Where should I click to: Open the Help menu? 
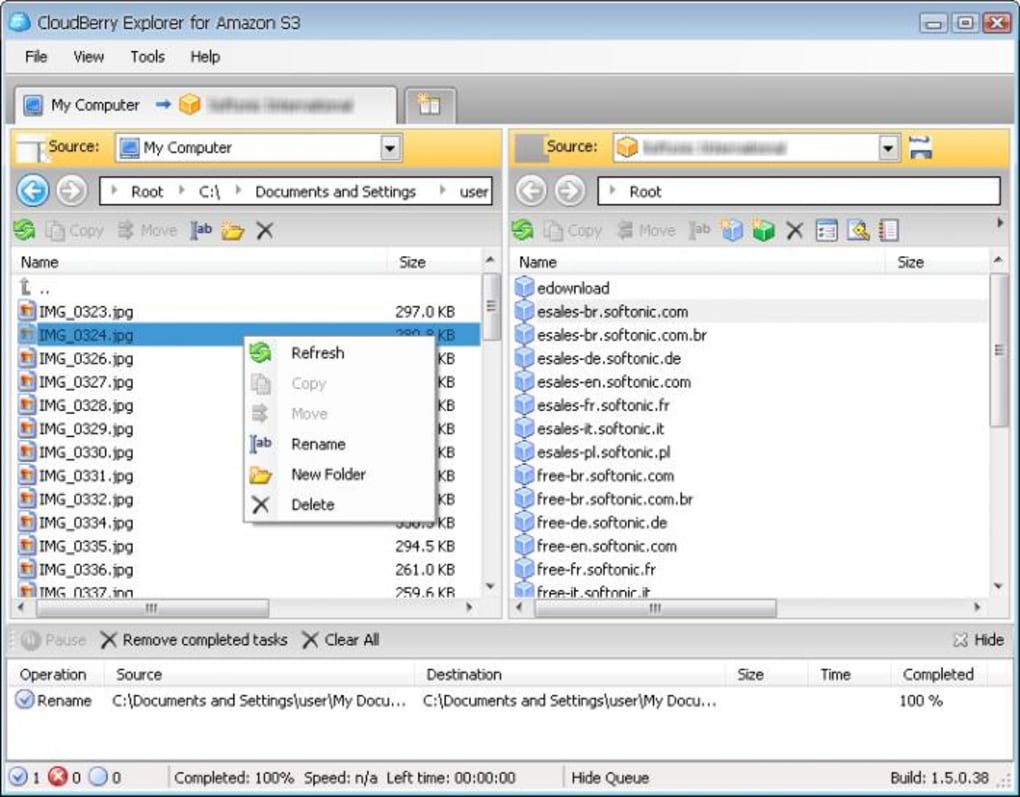point(205,57)
